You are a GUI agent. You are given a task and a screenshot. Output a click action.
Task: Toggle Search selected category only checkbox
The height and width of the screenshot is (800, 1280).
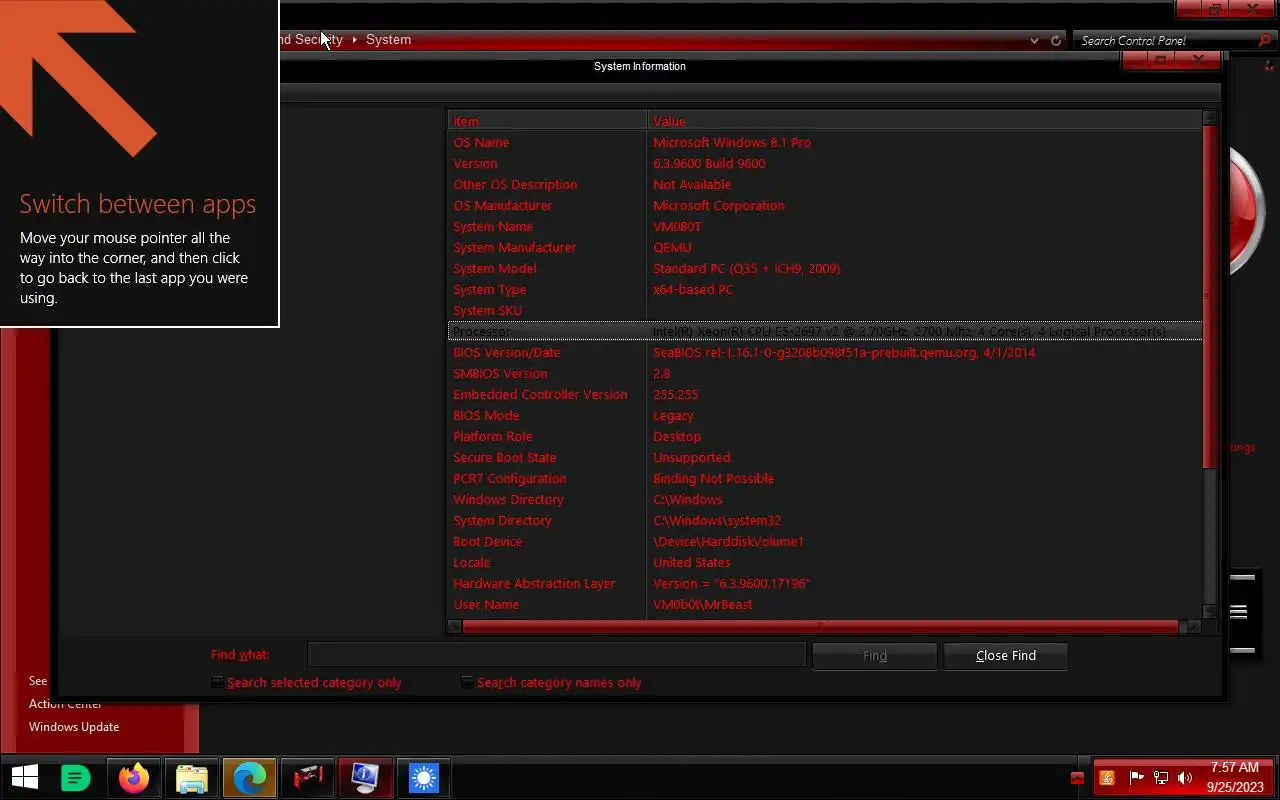pos(217,682)
